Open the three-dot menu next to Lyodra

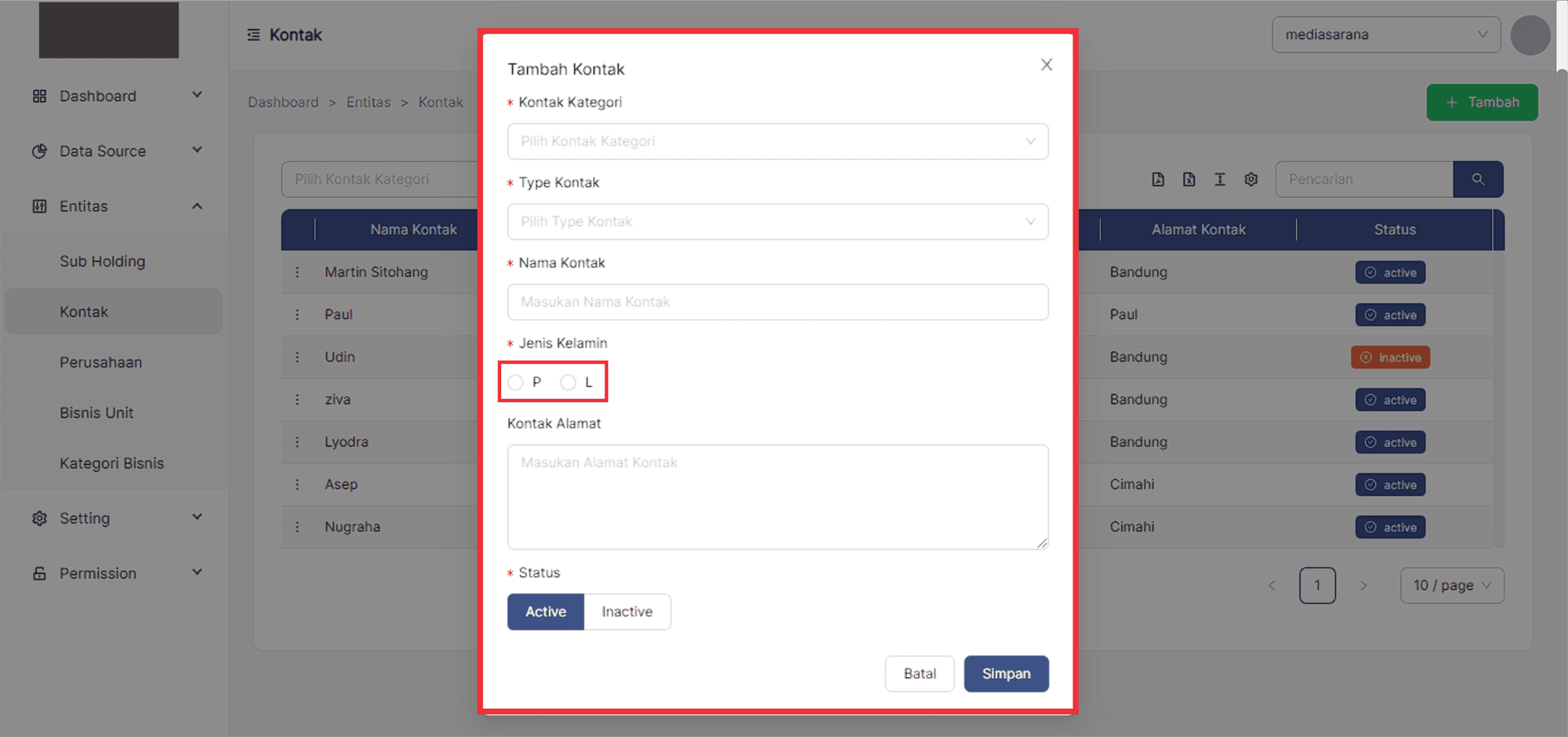click(298, 441)
